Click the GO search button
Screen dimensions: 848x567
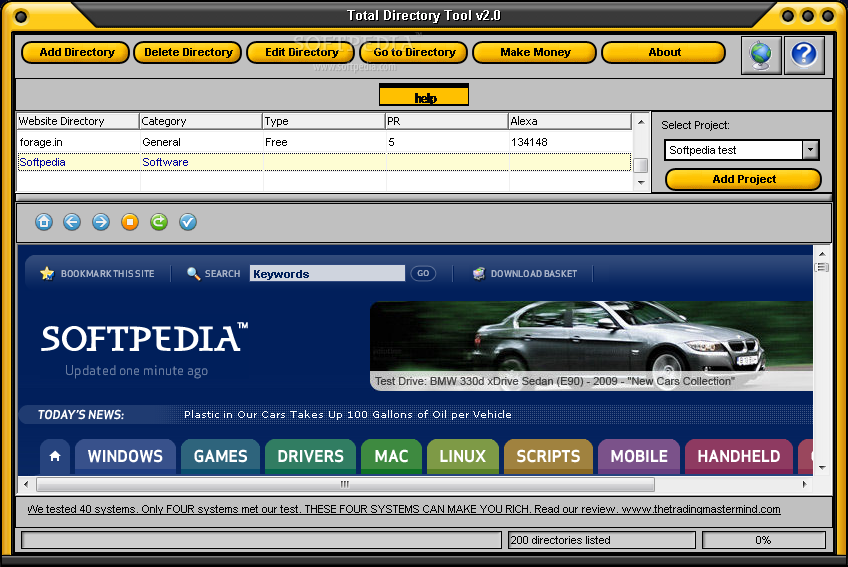[423, 273]
